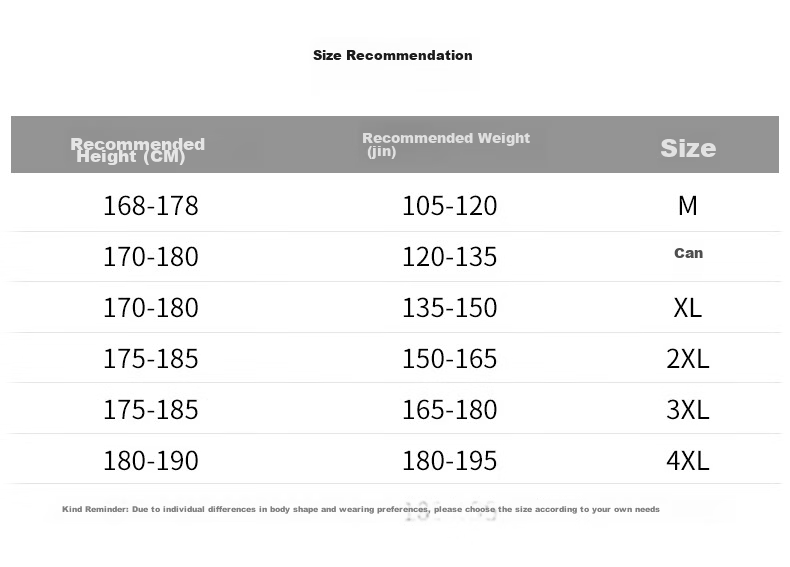Click the 3XL size cell
This screenshot has height=567, width=790.
688,409
